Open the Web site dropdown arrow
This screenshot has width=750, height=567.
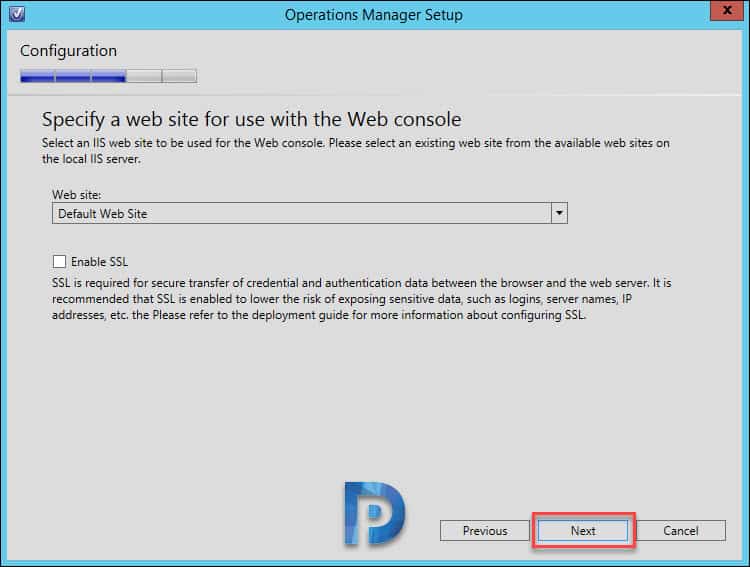point(559,213)
